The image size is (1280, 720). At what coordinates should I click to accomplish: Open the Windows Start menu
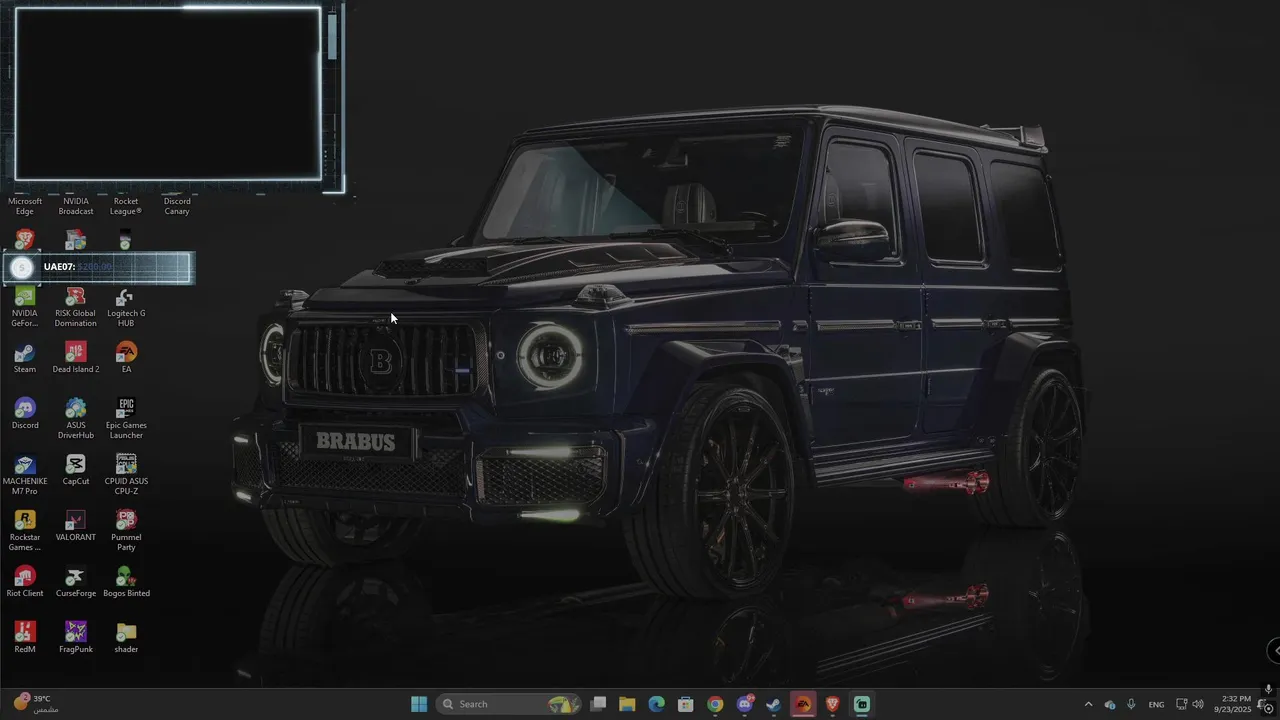click(419, 704)
